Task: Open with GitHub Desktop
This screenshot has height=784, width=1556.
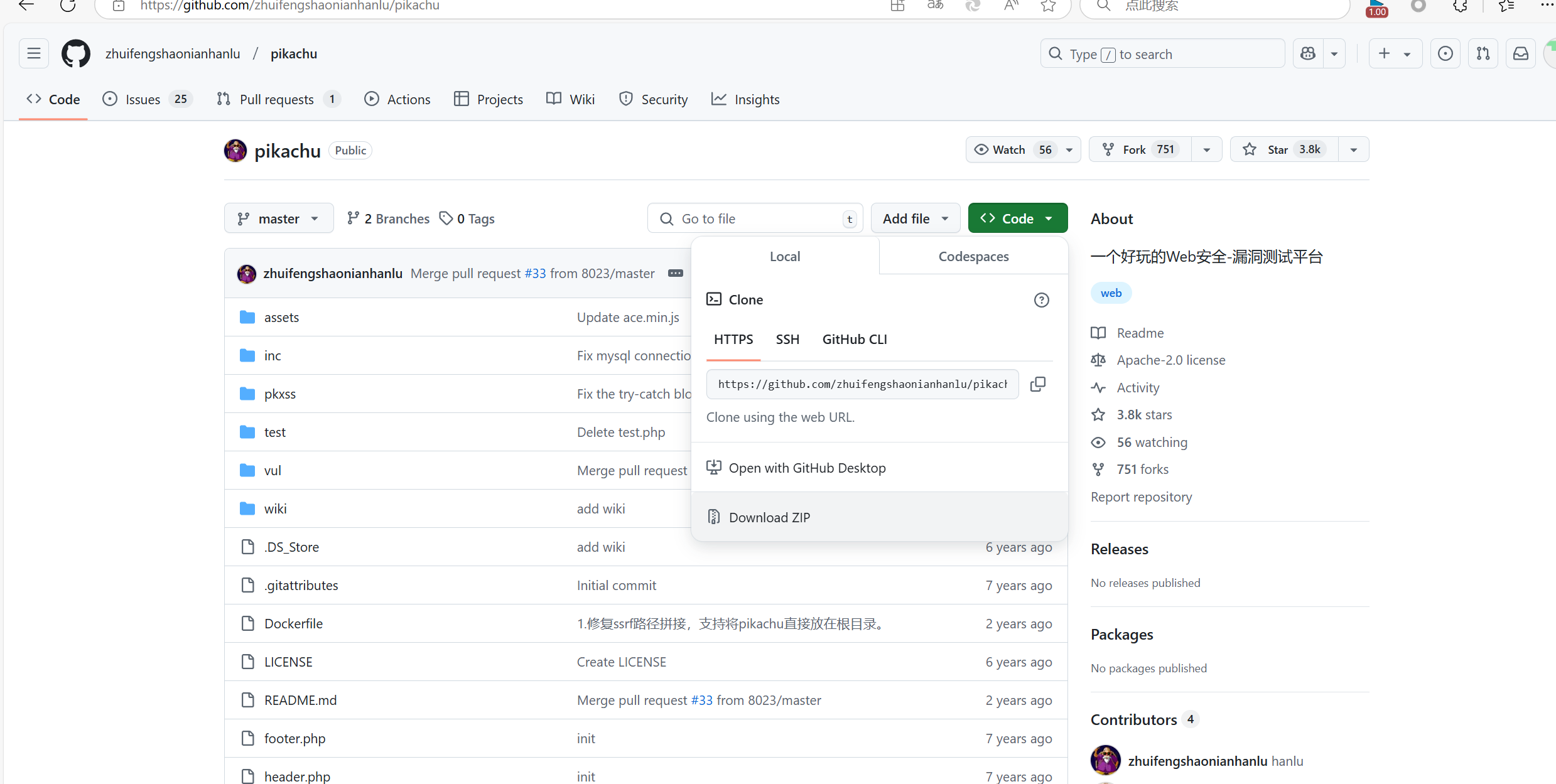Action: point(807,468)
